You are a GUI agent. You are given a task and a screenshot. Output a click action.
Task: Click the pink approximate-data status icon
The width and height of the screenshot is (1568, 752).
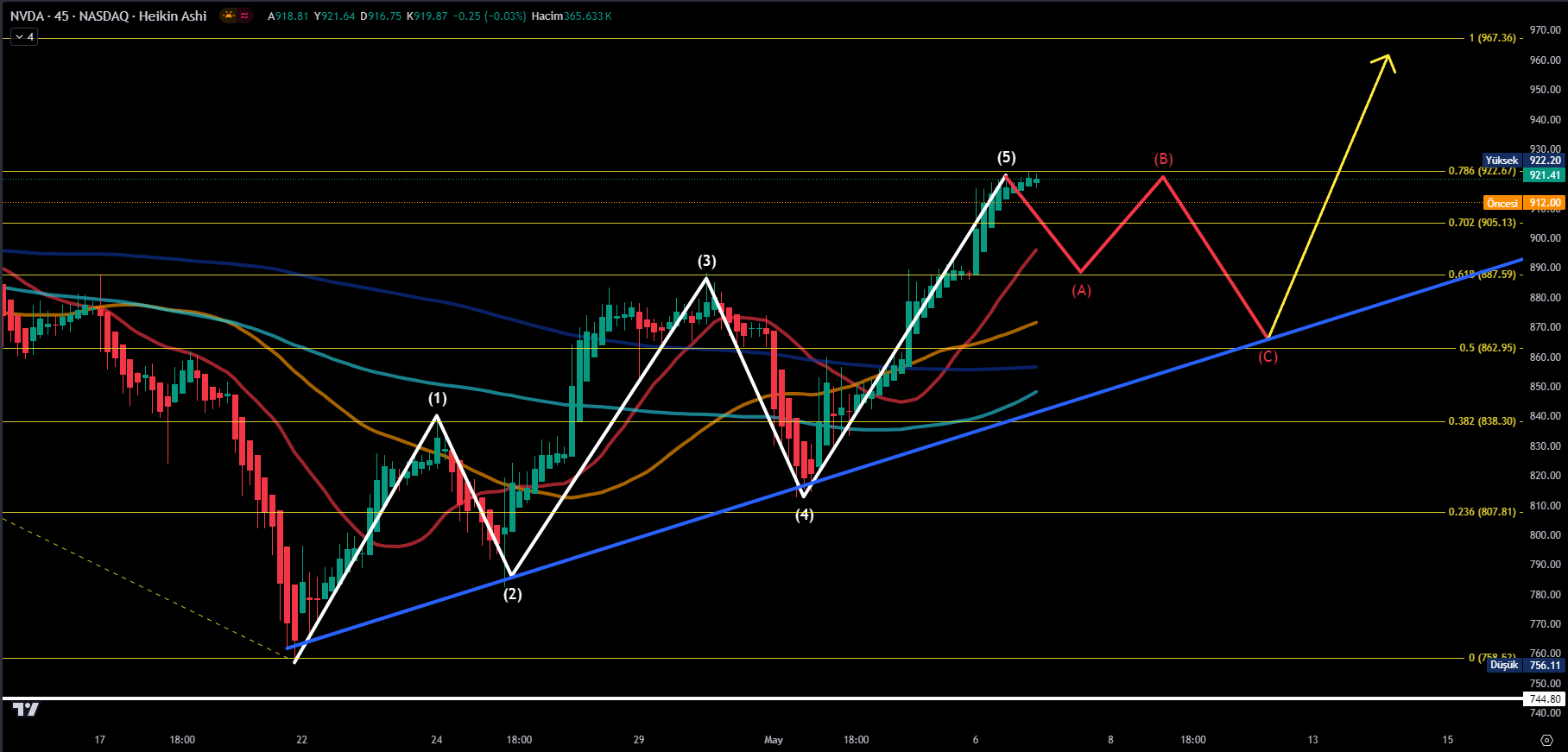[244, 16]
